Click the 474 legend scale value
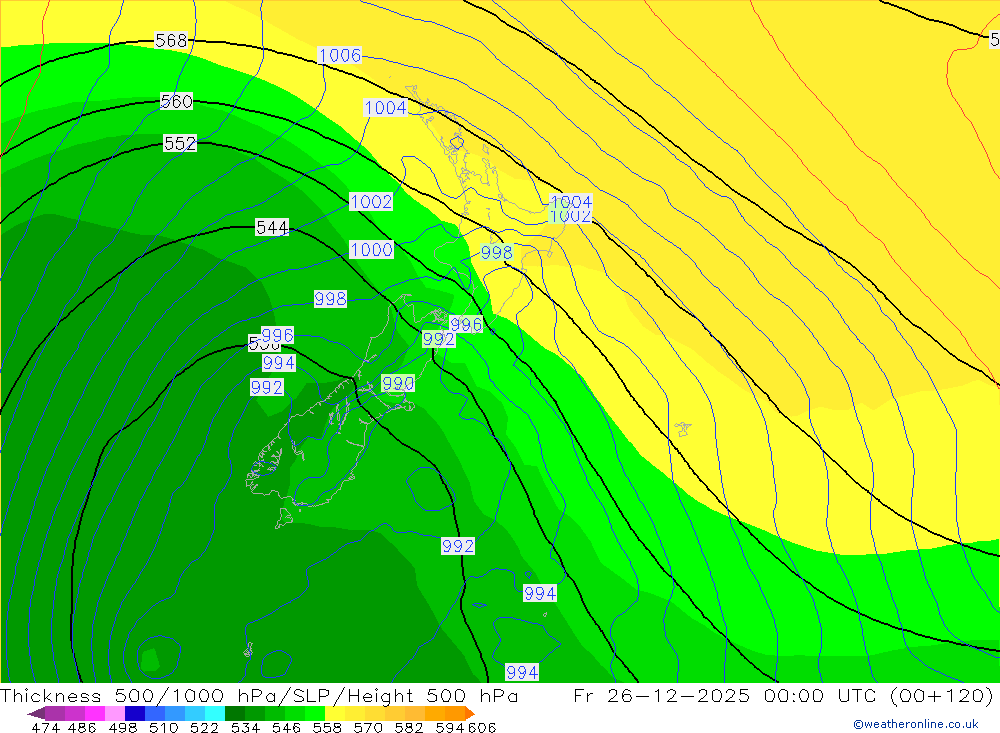The width and height of the screenshot is (1000, 733). [45, 728]
